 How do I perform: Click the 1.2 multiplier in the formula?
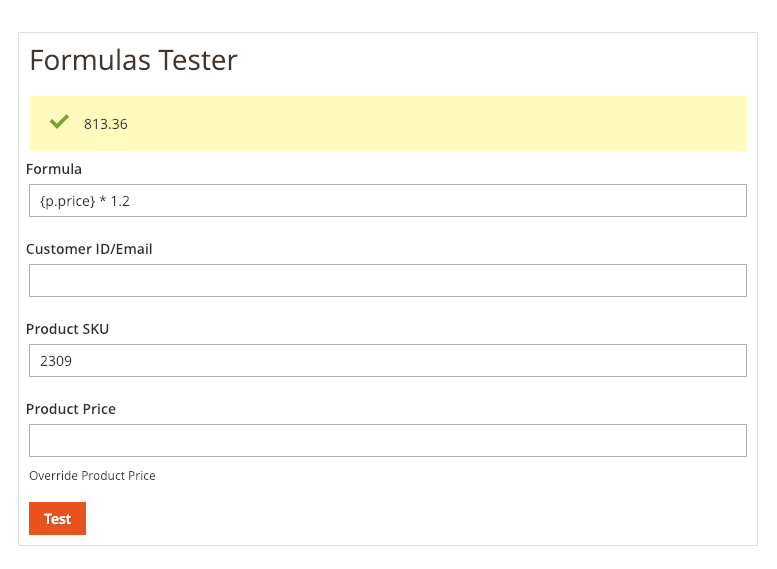tap(120, 201)
